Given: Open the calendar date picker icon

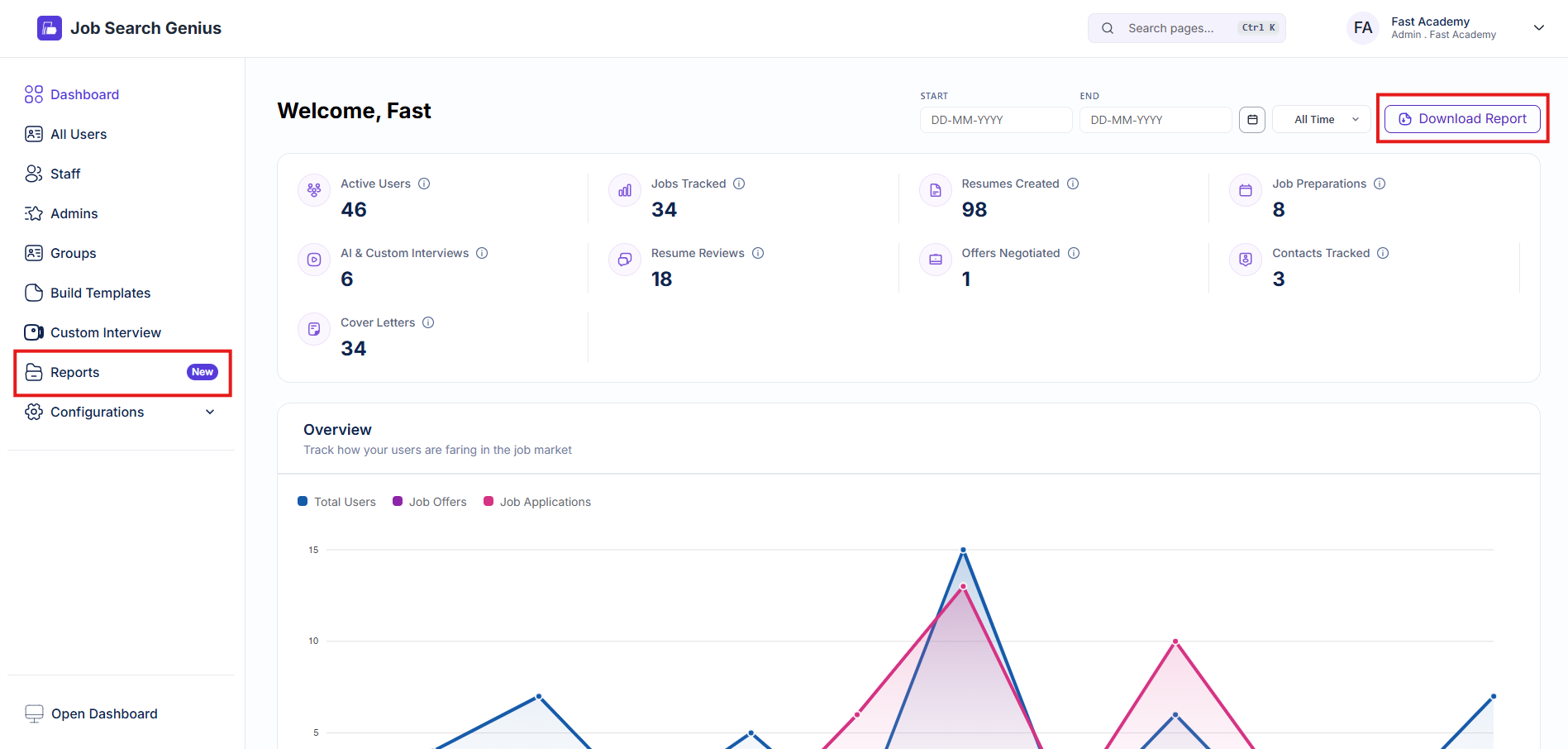Looking at the screenshot, I should 1252,120.
